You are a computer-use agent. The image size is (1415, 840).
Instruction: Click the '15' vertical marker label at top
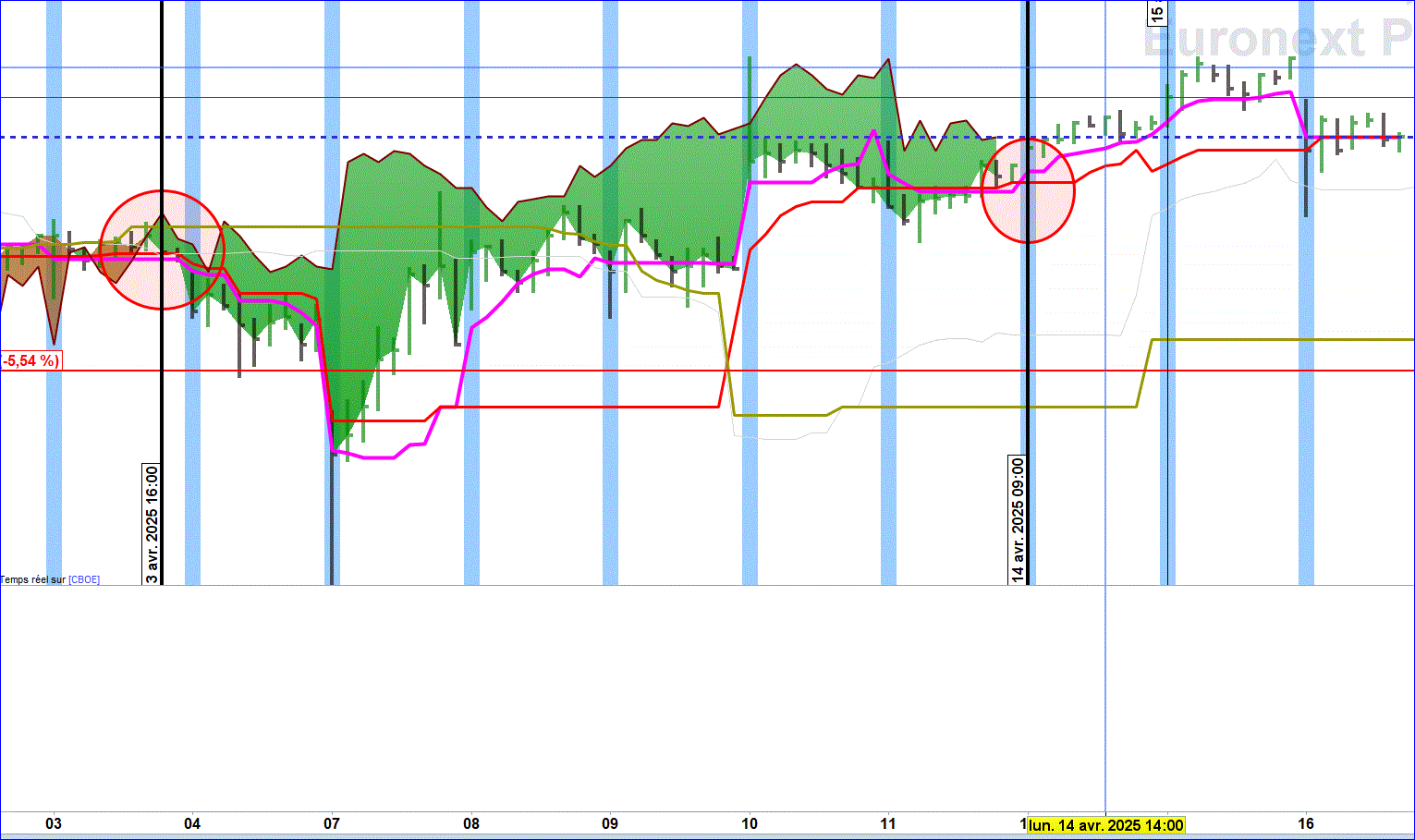[1157, 12]
